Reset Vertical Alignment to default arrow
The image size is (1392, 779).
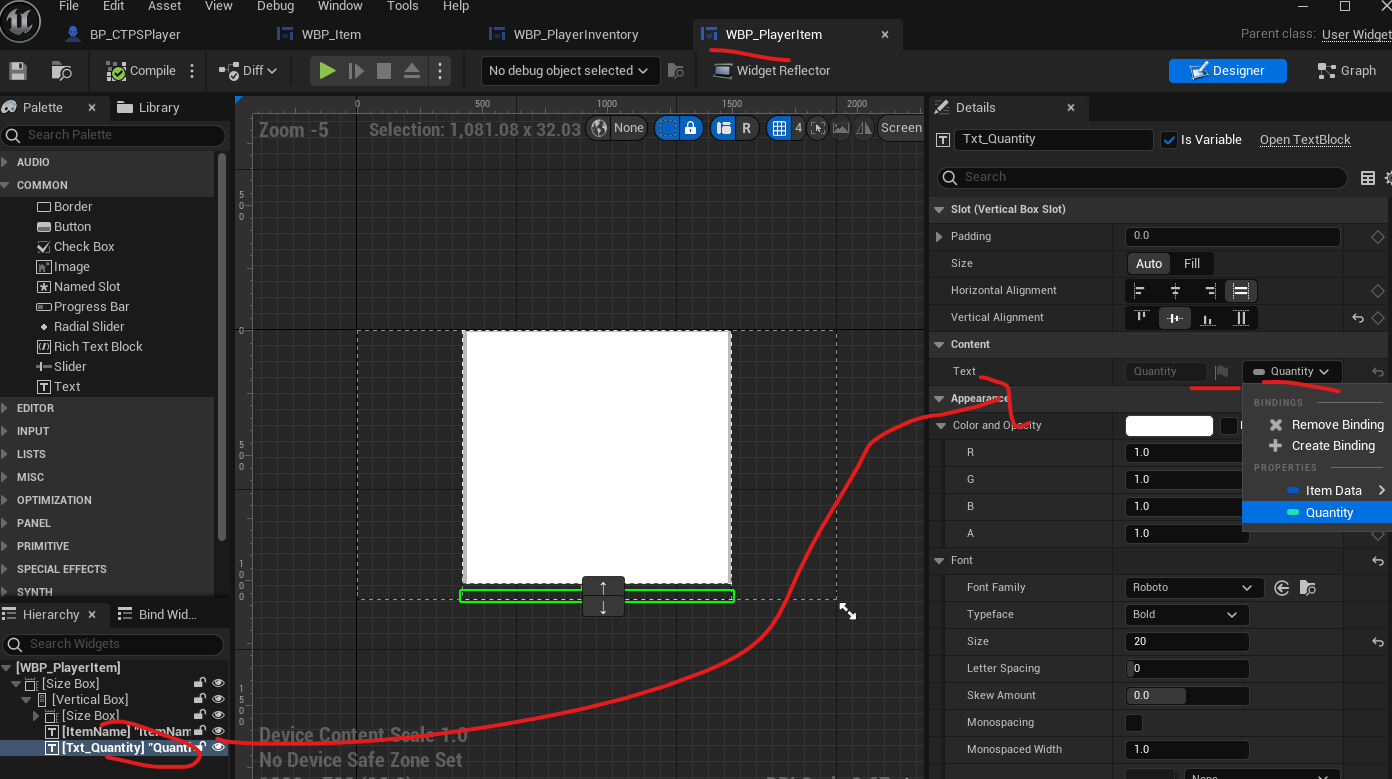[x=1358, y=318]
